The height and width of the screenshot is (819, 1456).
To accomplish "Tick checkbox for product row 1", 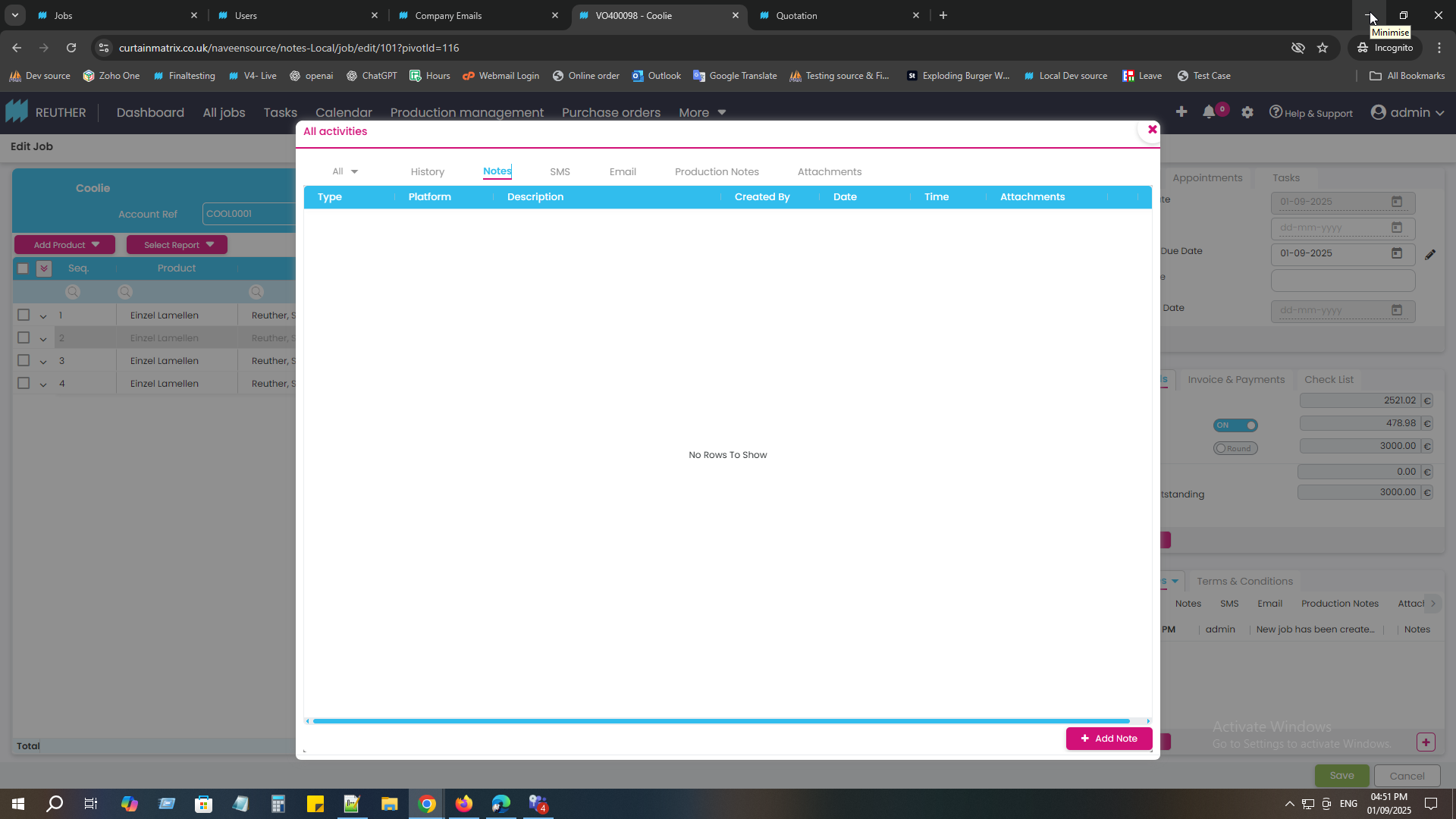I will (24, 315).
